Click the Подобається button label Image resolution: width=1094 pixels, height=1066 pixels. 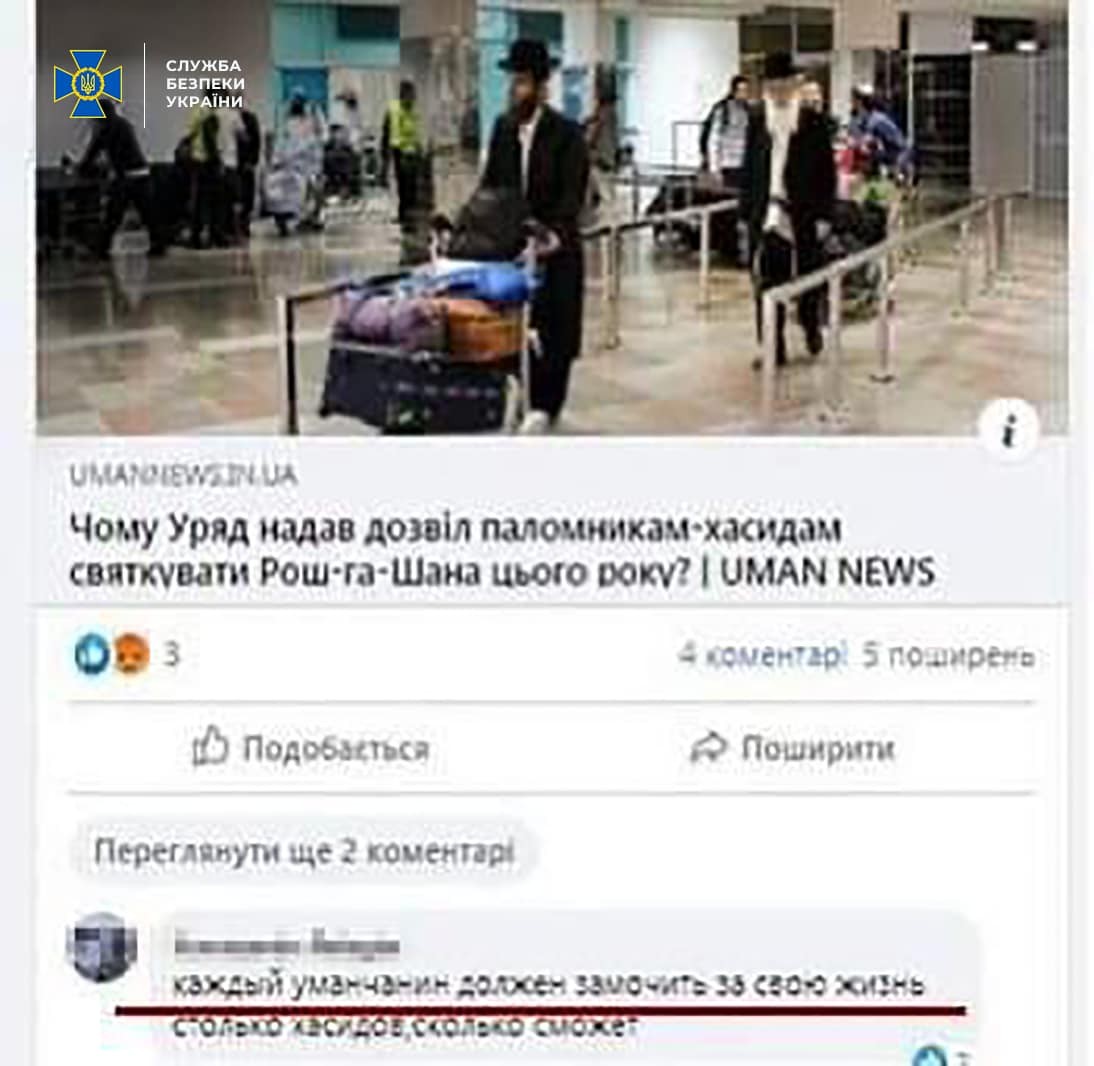pyautogui.click(x=336, y=749)
